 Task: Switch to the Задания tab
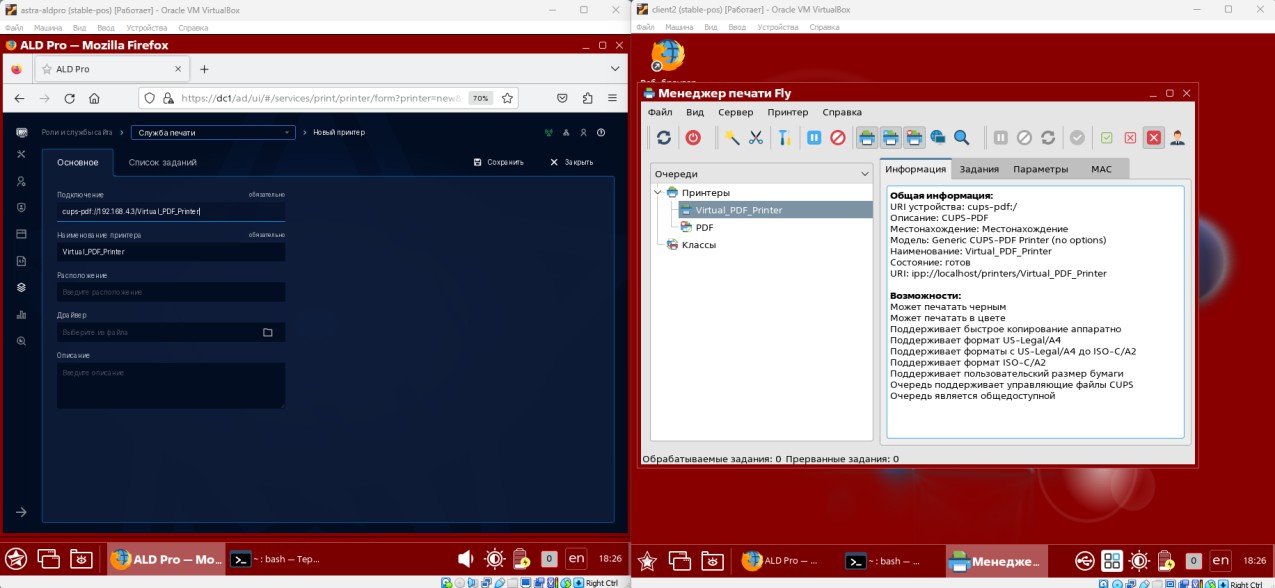click(x=979, y=169)
